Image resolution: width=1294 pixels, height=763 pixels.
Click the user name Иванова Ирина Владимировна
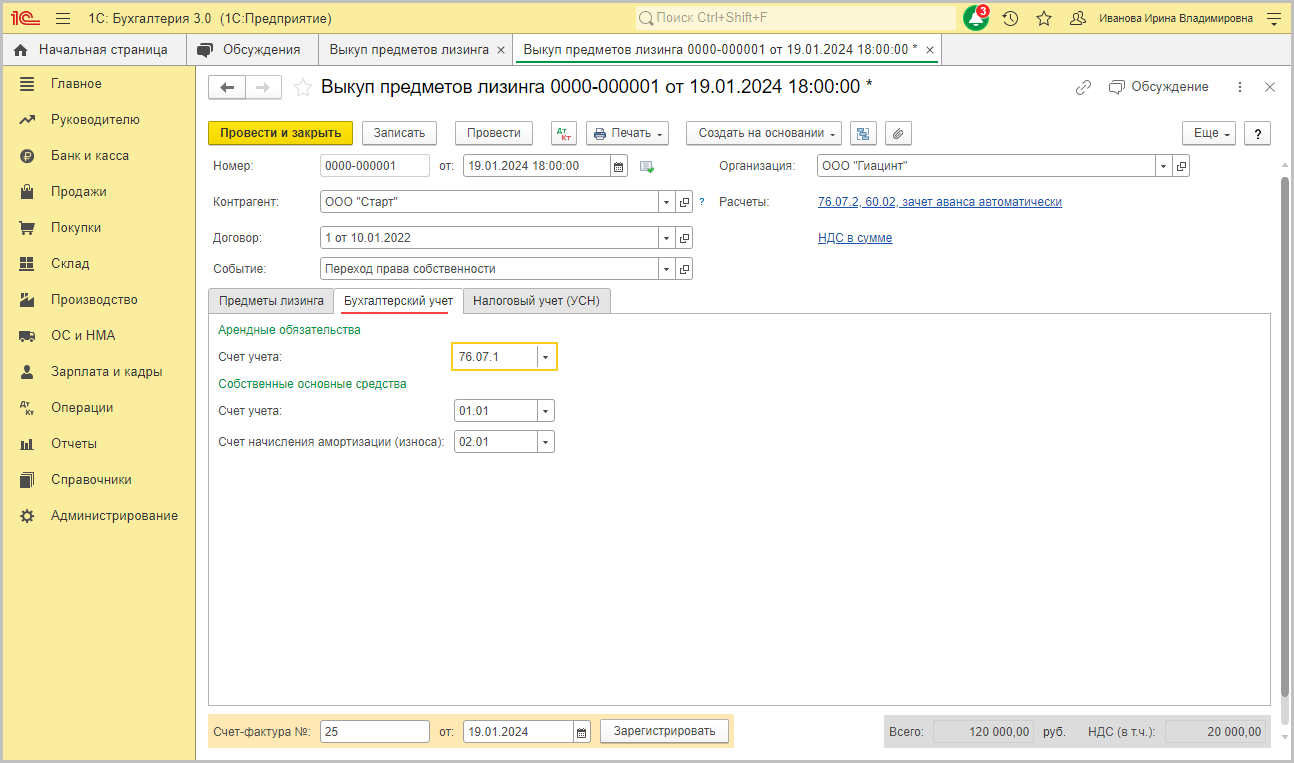(1175, 18)
